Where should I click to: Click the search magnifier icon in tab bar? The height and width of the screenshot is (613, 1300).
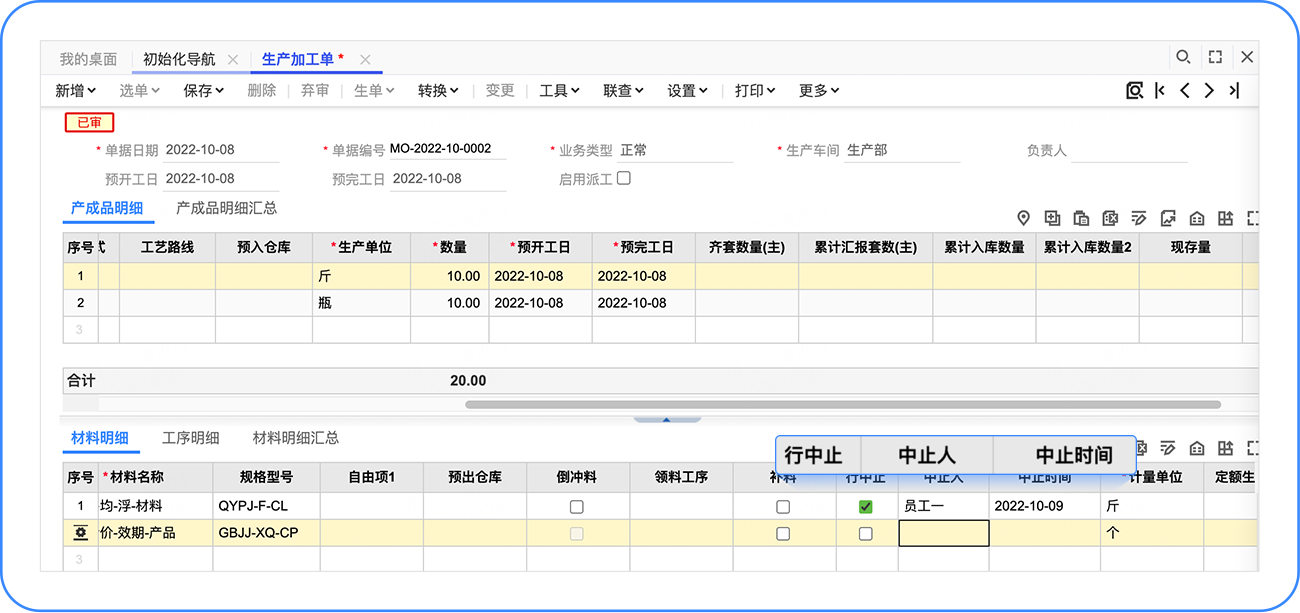[x=1183, y=58]
